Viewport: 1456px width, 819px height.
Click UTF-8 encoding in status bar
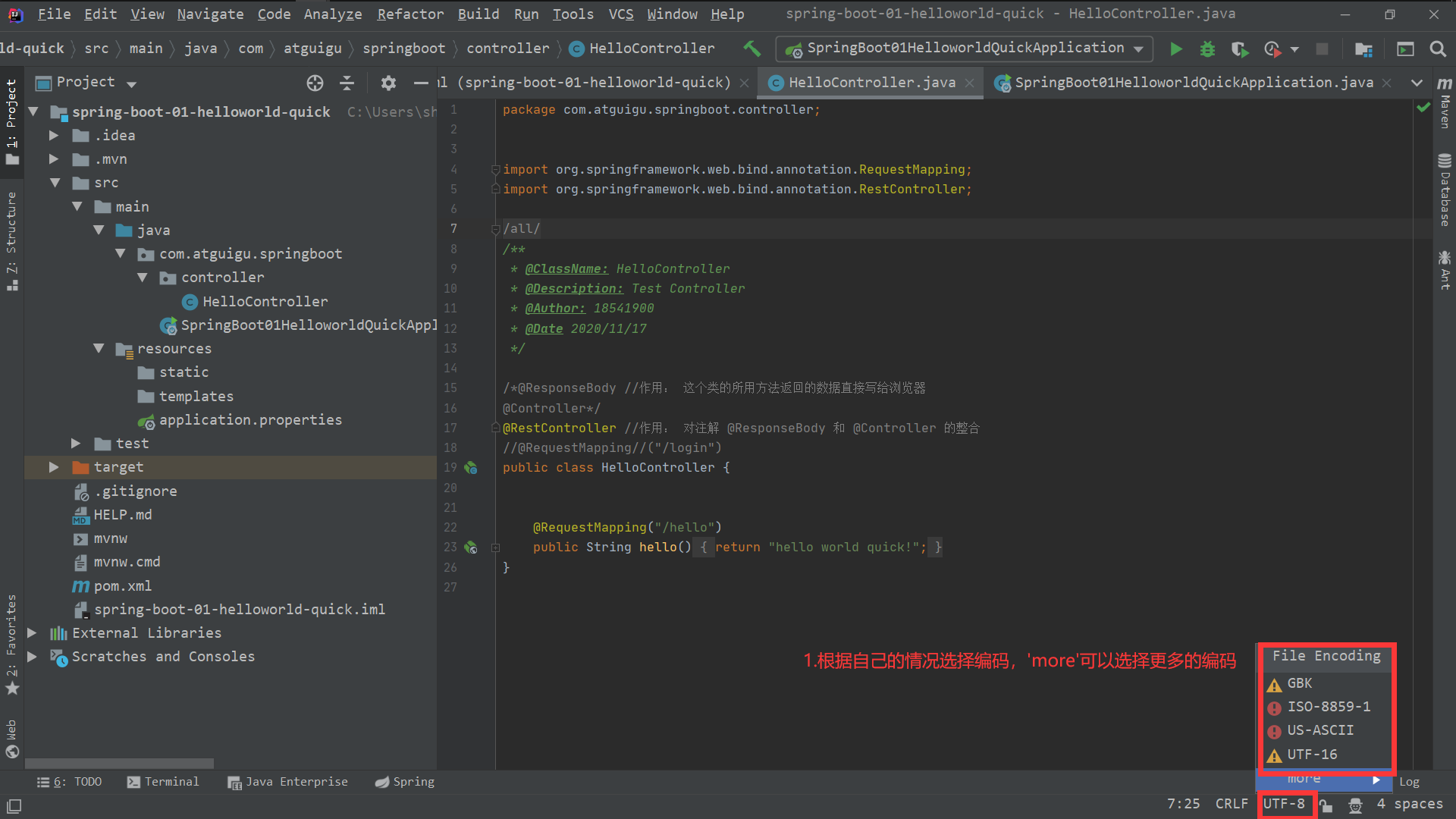pyautogui.click(x=1284, y=804)
